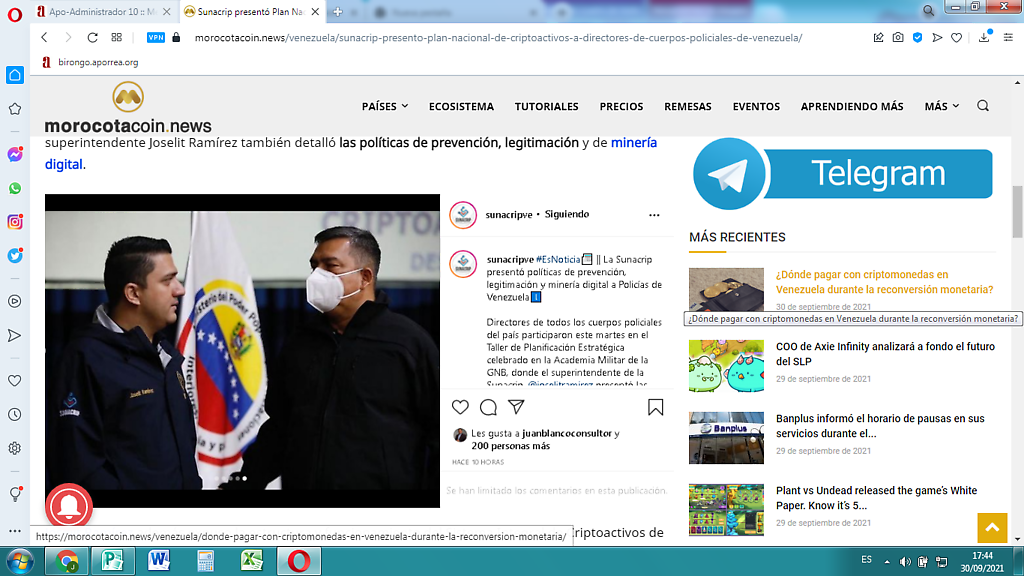Click the page vertical scrollbar thumb

coord(1017,210)
